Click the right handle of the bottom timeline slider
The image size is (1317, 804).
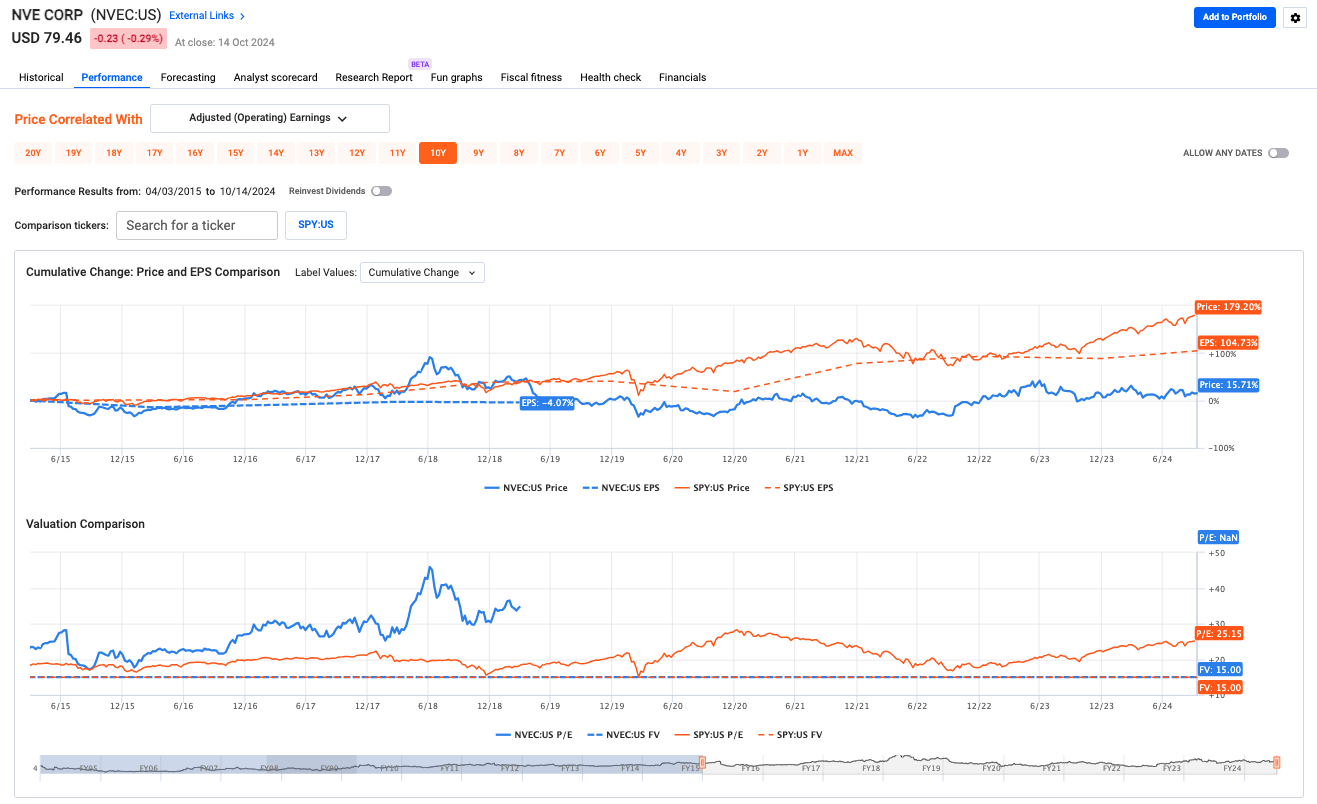[1277, 762]
